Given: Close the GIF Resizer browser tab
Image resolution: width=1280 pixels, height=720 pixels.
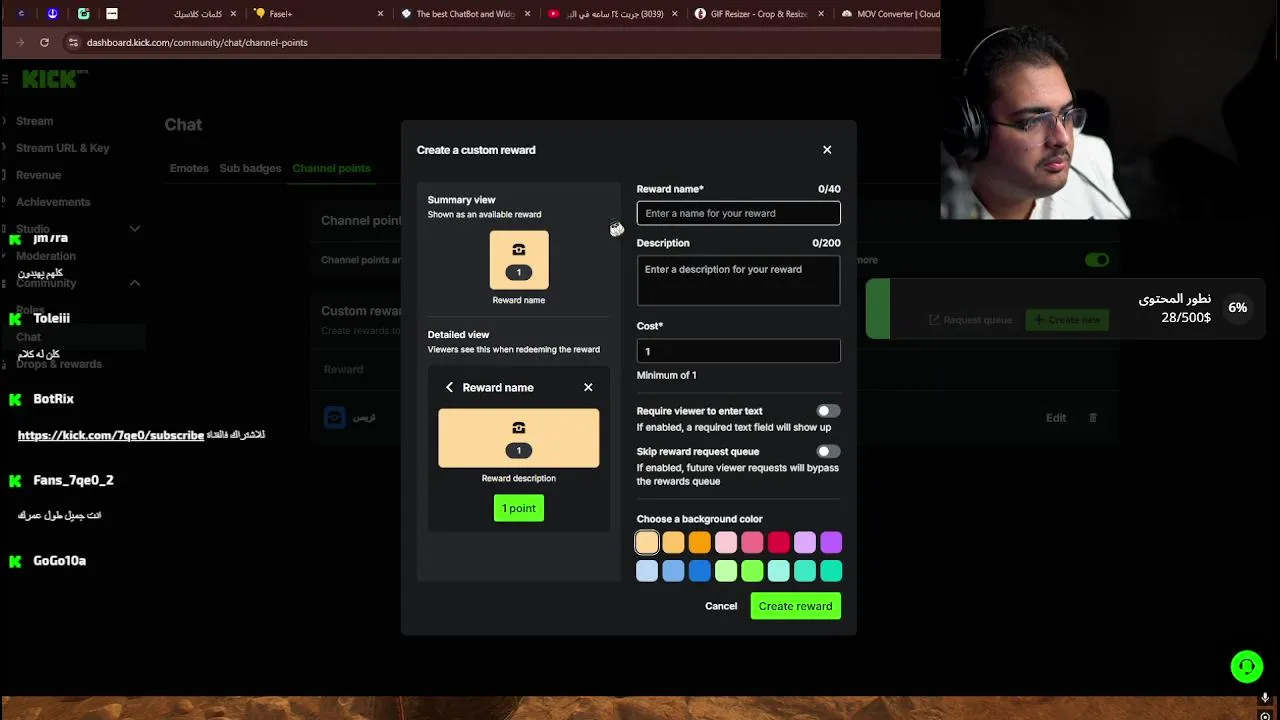Looking at the screenshot, I should click(821, 14).
